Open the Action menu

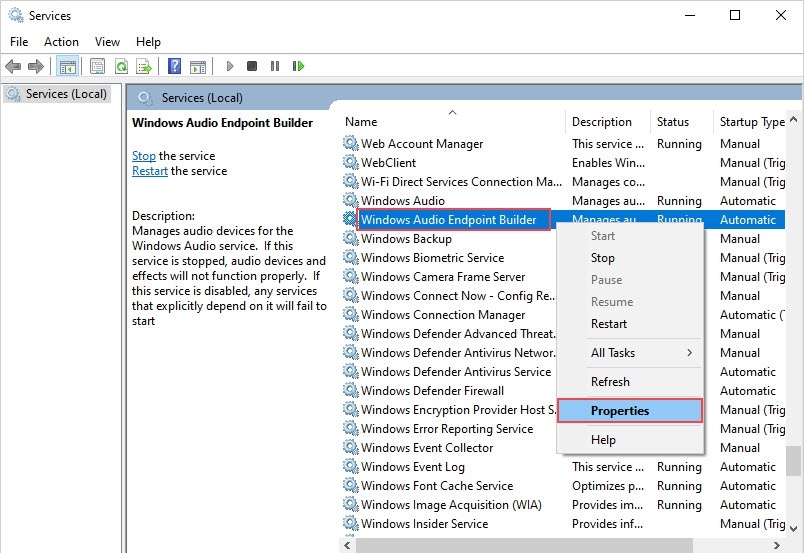61,42
